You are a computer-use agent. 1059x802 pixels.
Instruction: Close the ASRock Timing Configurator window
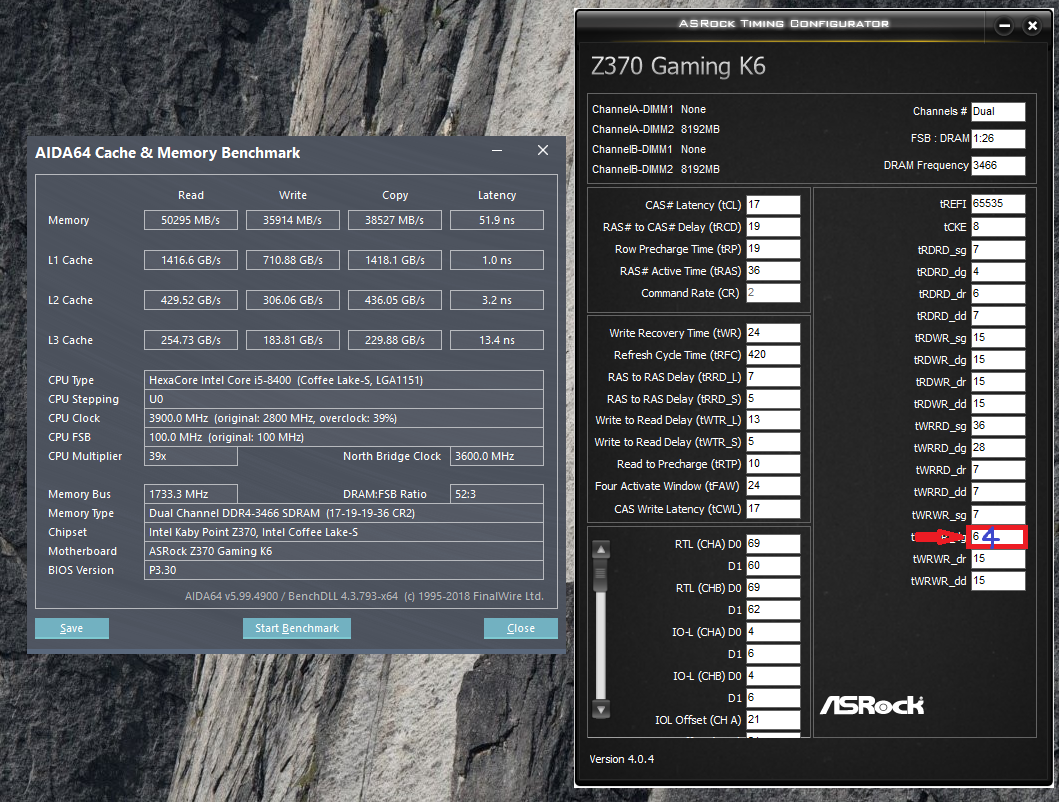[1032, 26]
